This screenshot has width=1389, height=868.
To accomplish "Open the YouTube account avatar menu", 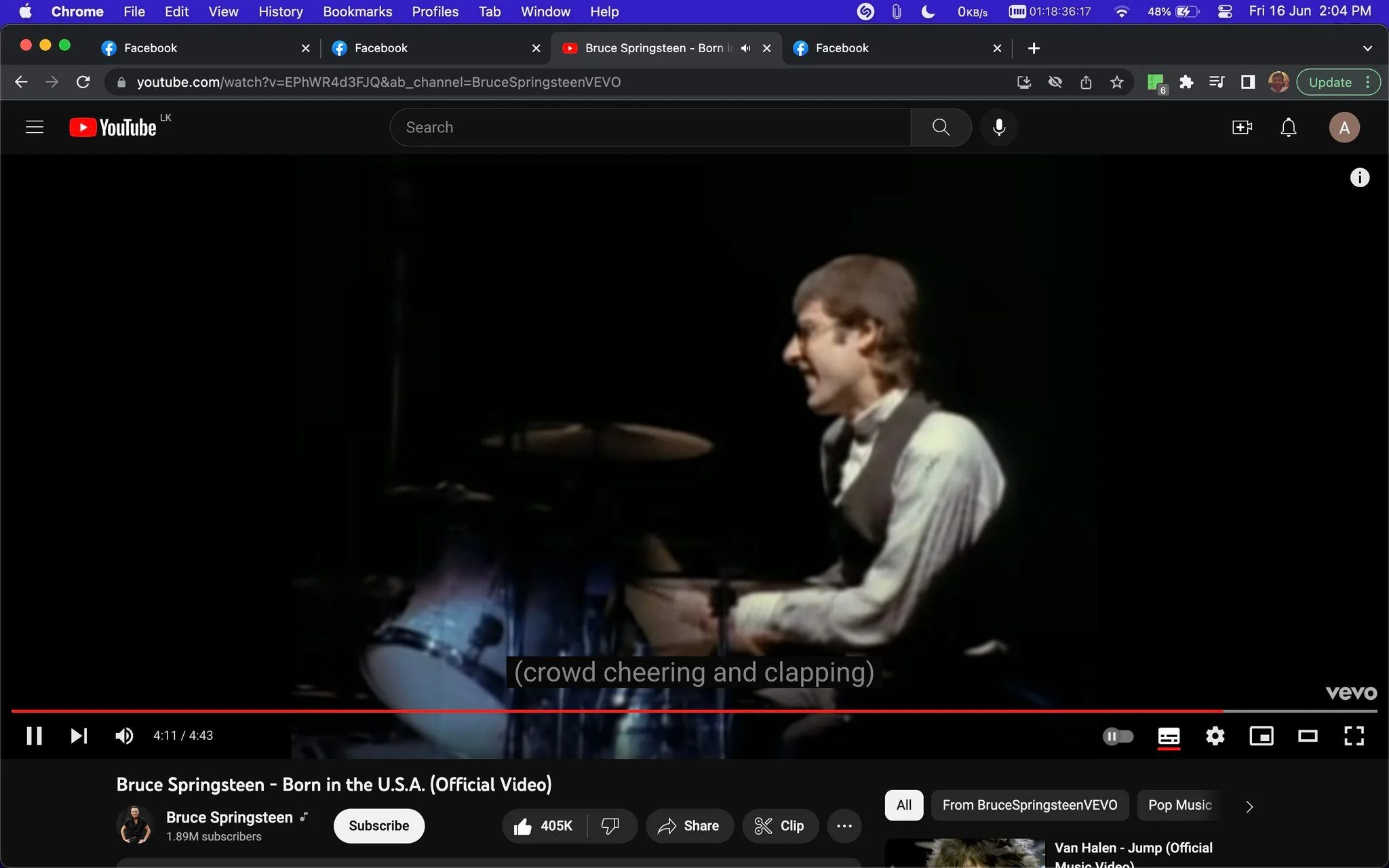I will pyautogui.click(x=1344, y=127).
